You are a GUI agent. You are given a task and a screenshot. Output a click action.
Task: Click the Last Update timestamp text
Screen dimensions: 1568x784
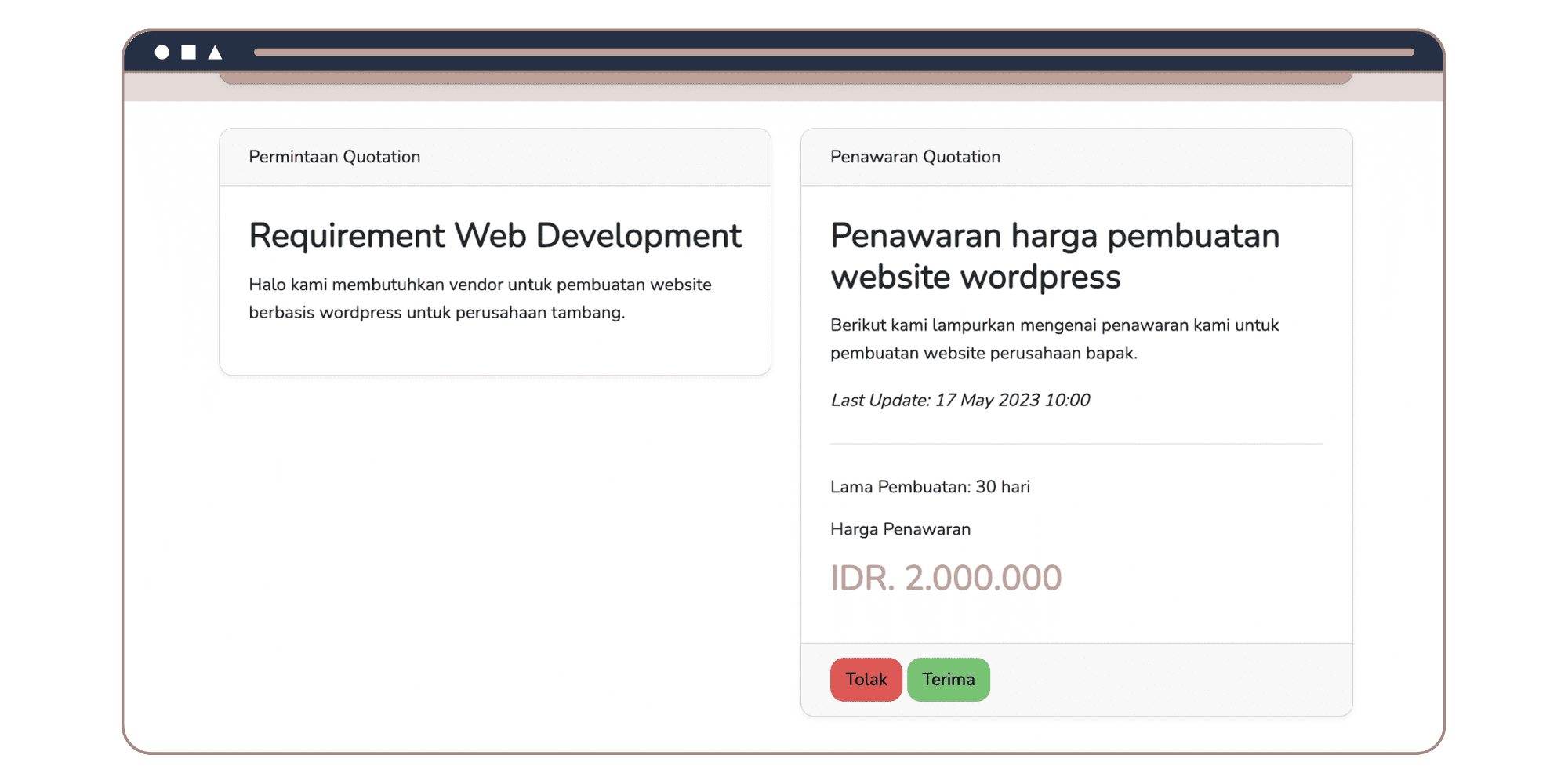coord(960,401)
